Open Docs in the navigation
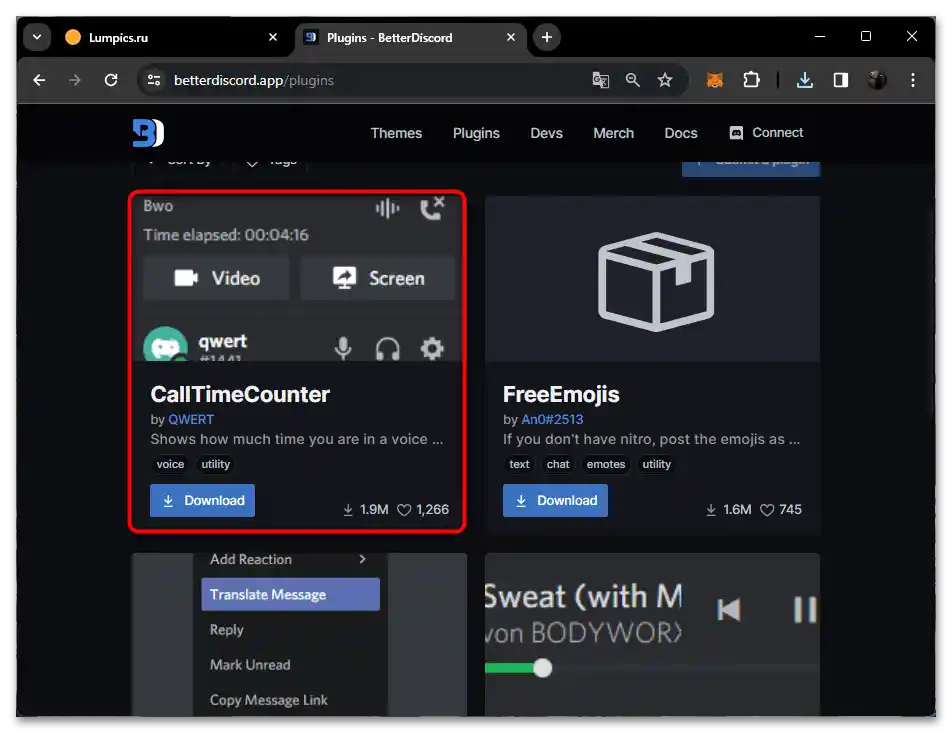The height and width of the screenshot is (733, 952). click(681, 133)
